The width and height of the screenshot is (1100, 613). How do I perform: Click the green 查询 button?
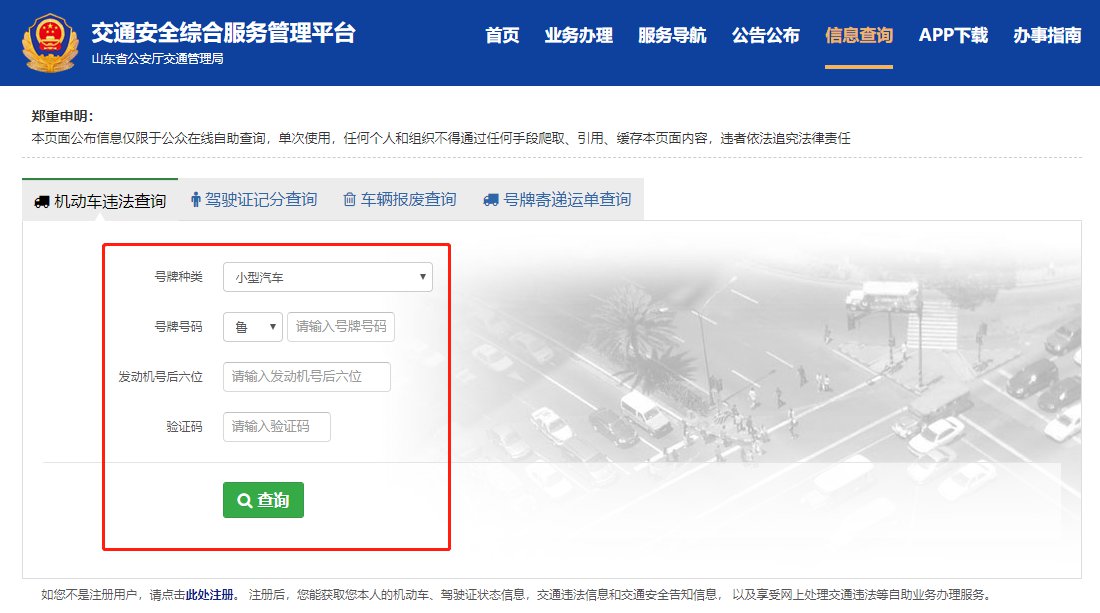263,500
